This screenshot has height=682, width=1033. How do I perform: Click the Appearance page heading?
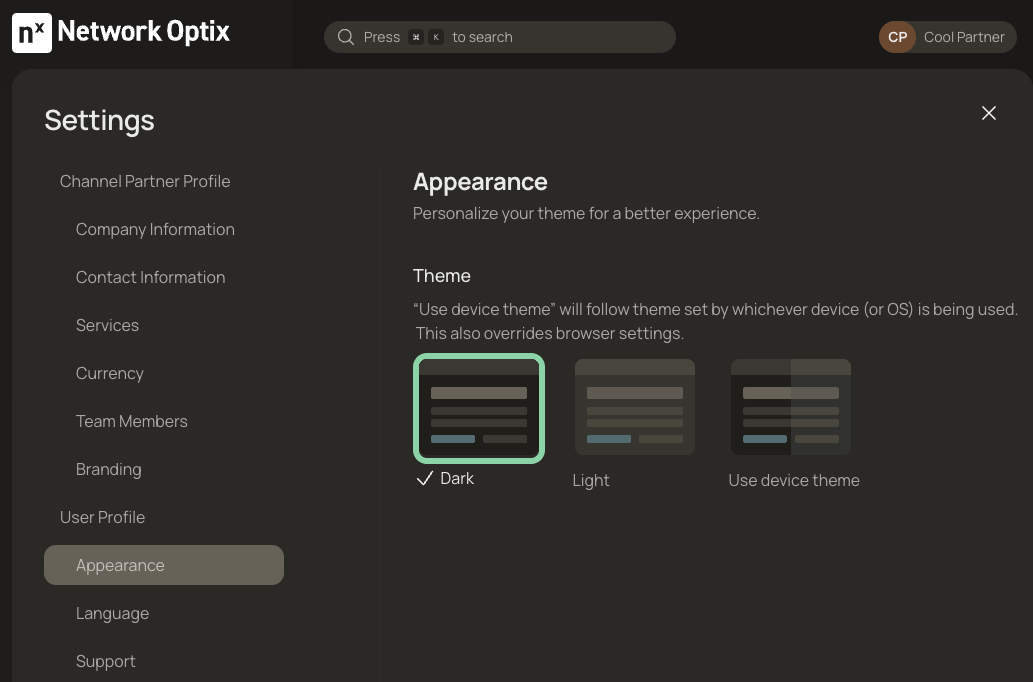coord(480,182)
